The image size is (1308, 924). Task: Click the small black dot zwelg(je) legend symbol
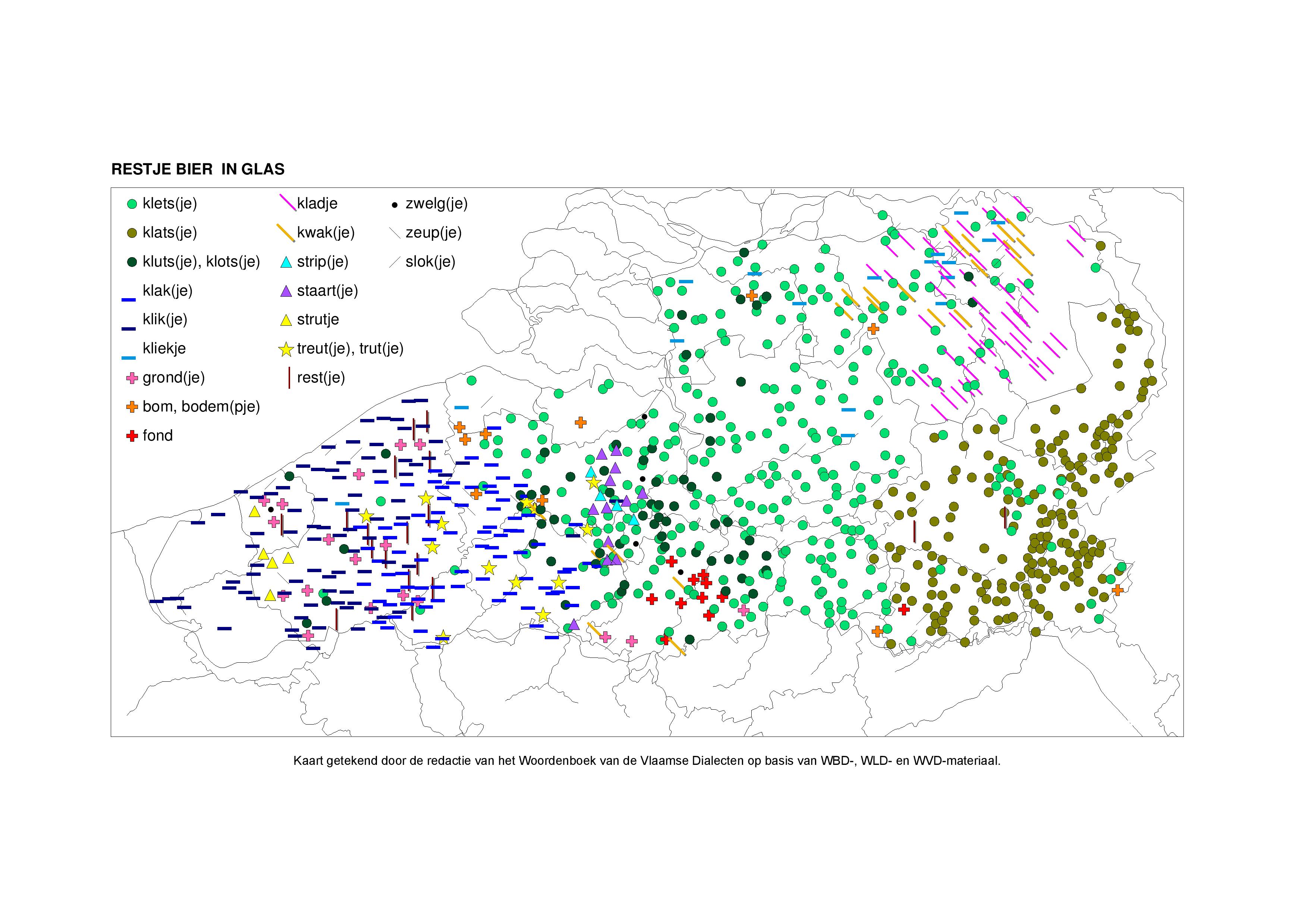[x=394, y=204]
